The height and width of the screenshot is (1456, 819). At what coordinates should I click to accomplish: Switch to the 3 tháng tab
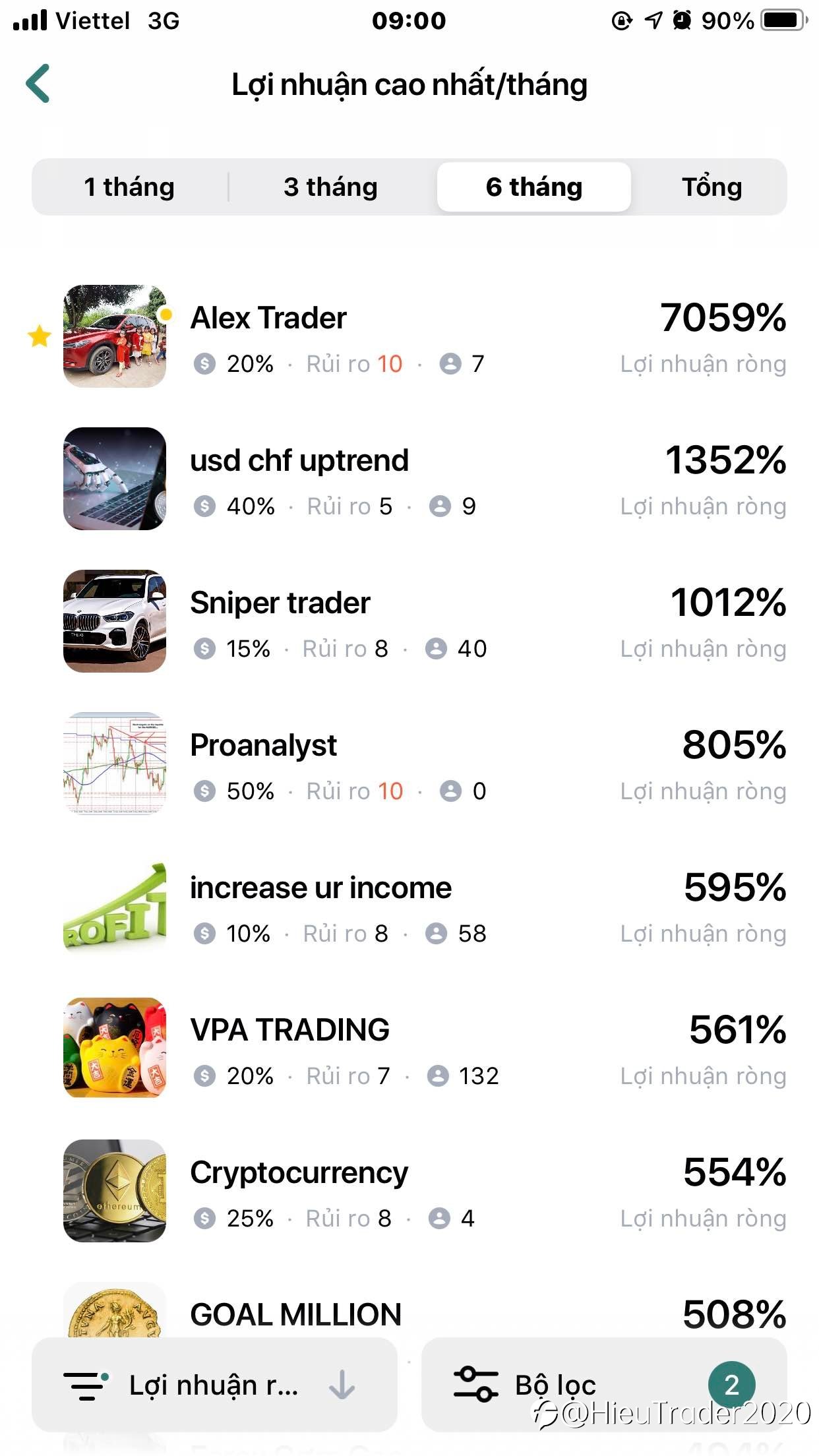(x=331, y=187)
